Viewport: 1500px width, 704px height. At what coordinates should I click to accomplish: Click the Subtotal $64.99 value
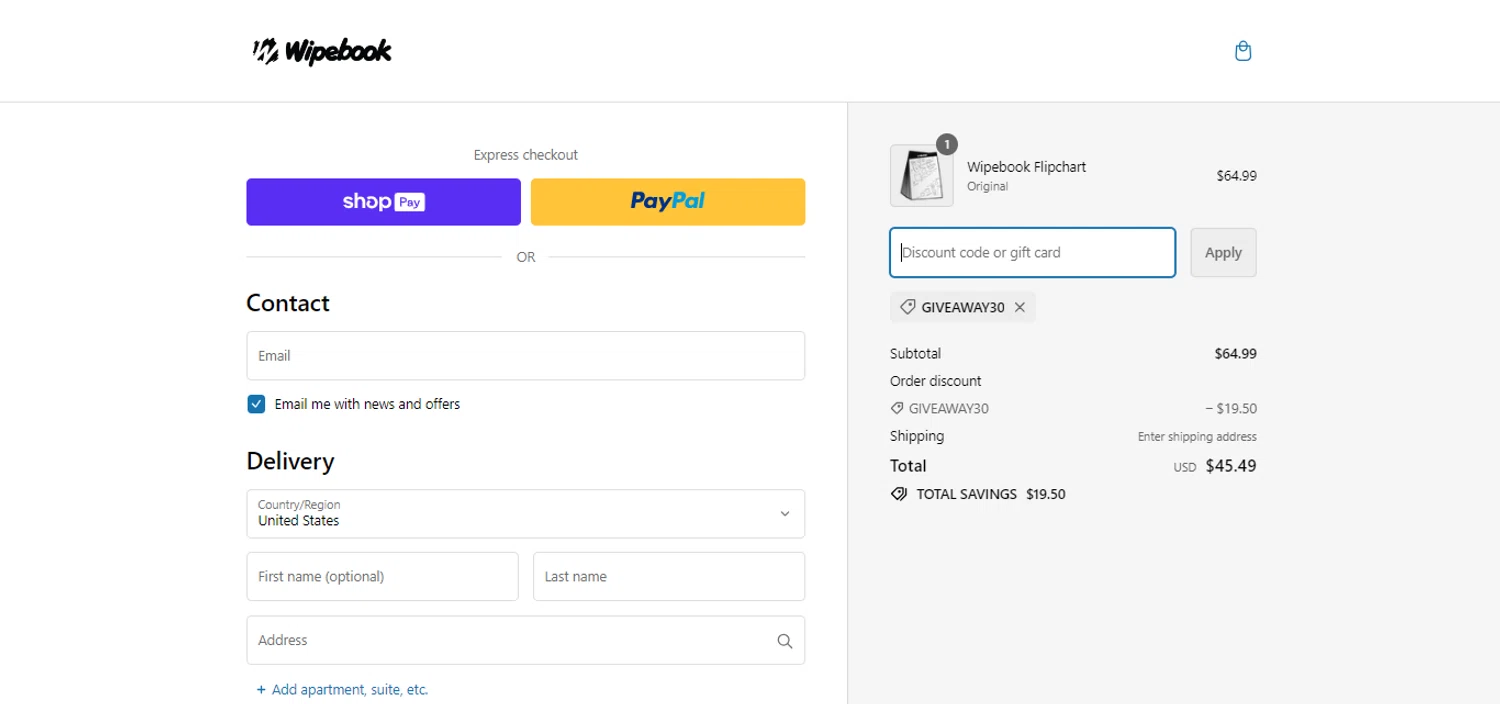click(x=1235, y=354)
